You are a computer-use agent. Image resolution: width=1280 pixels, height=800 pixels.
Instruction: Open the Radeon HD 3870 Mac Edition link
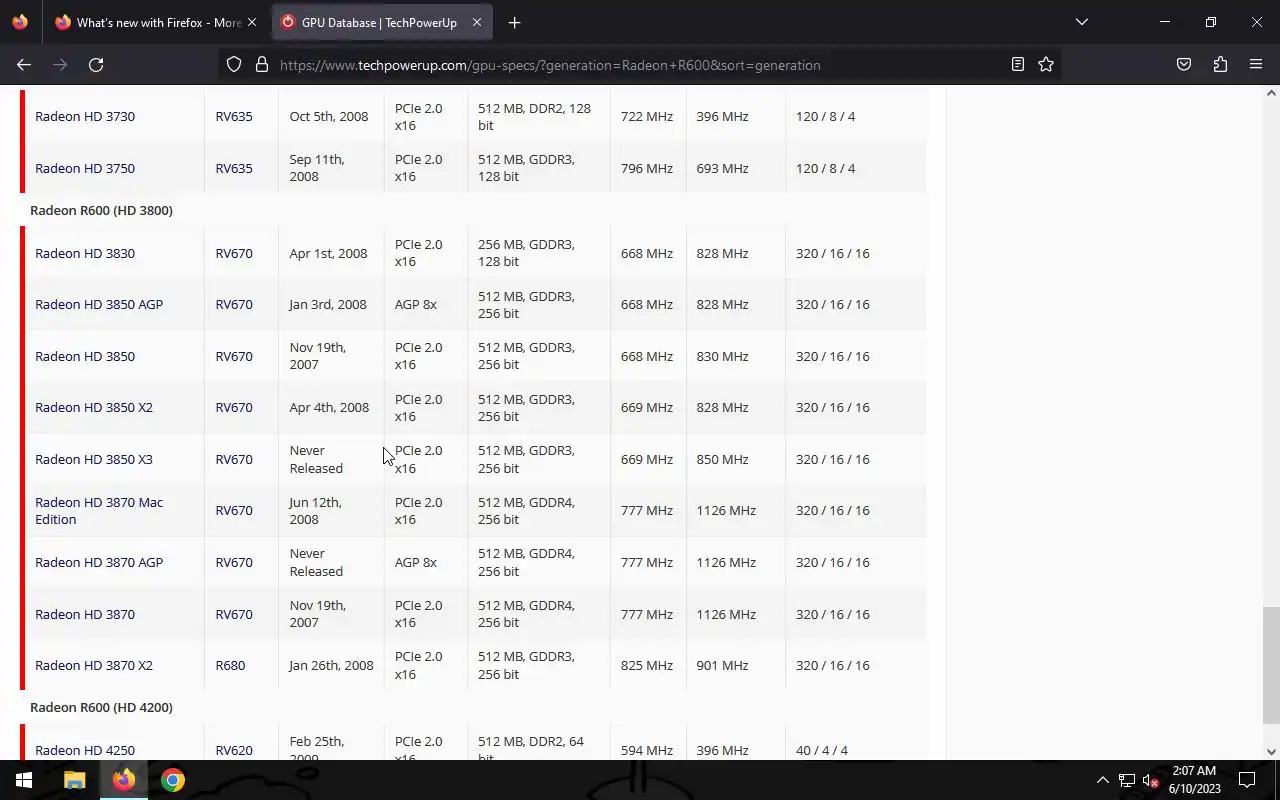click(x=99, y=511)
